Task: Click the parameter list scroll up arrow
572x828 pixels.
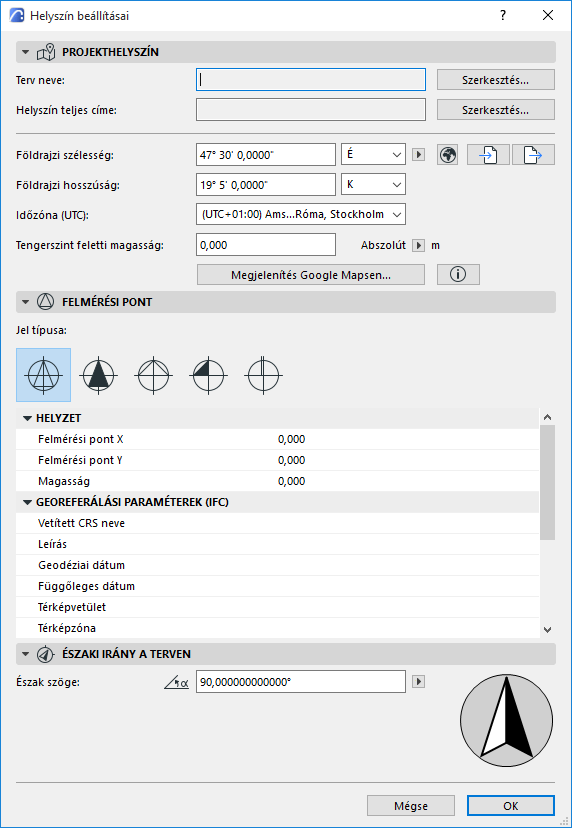Action: pos(548,417)
